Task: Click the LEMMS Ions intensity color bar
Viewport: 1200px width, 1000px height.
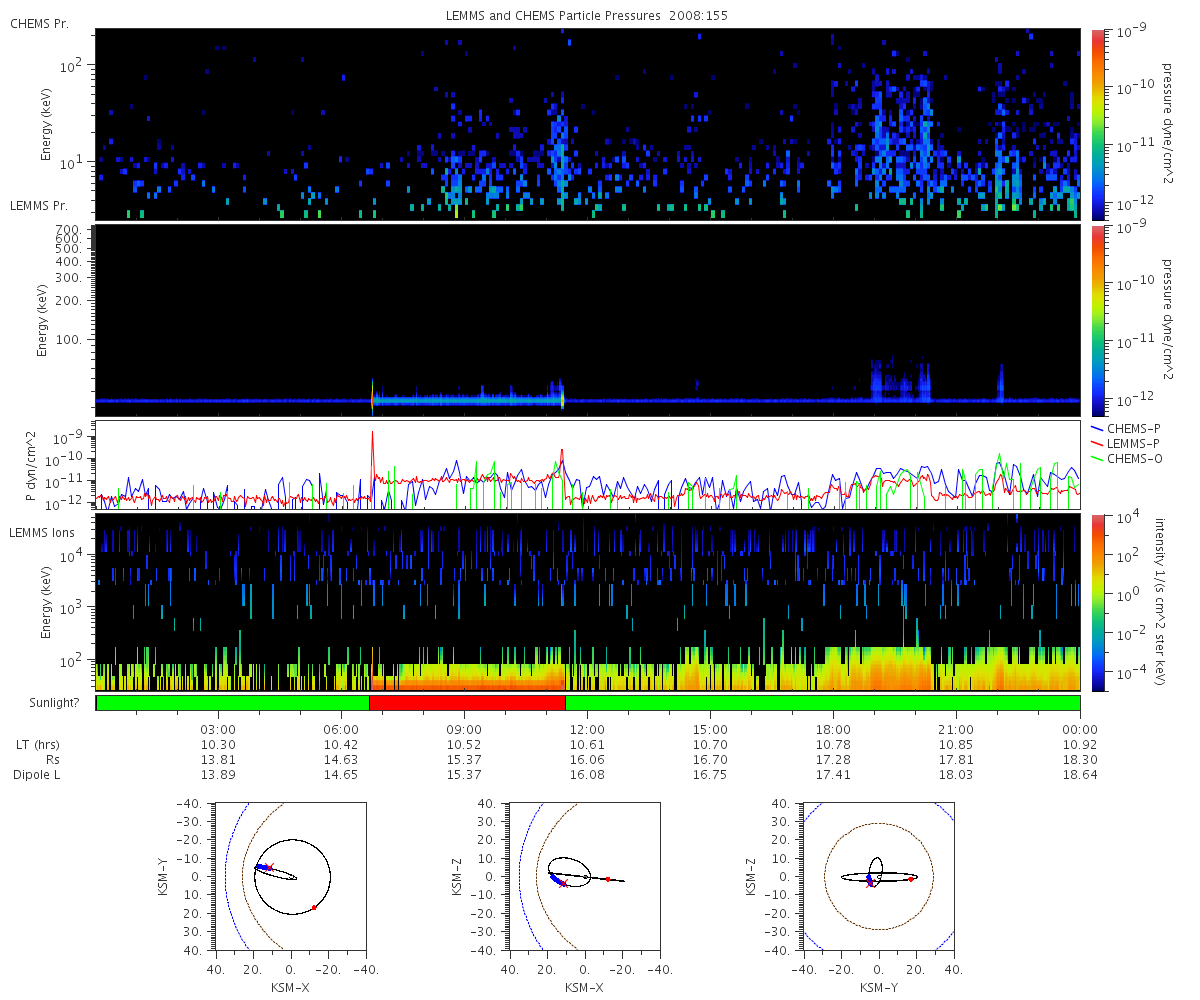Action: point(1097,602)
